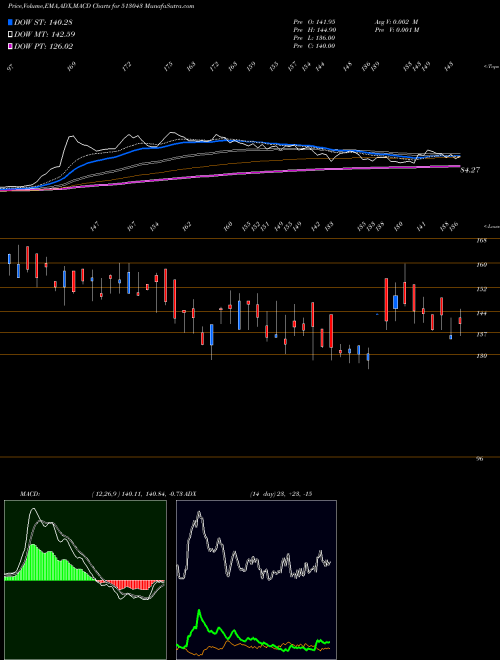Click the '<Lows' label
The height and width of the screenshot is (660, 500).
(491, 226)
